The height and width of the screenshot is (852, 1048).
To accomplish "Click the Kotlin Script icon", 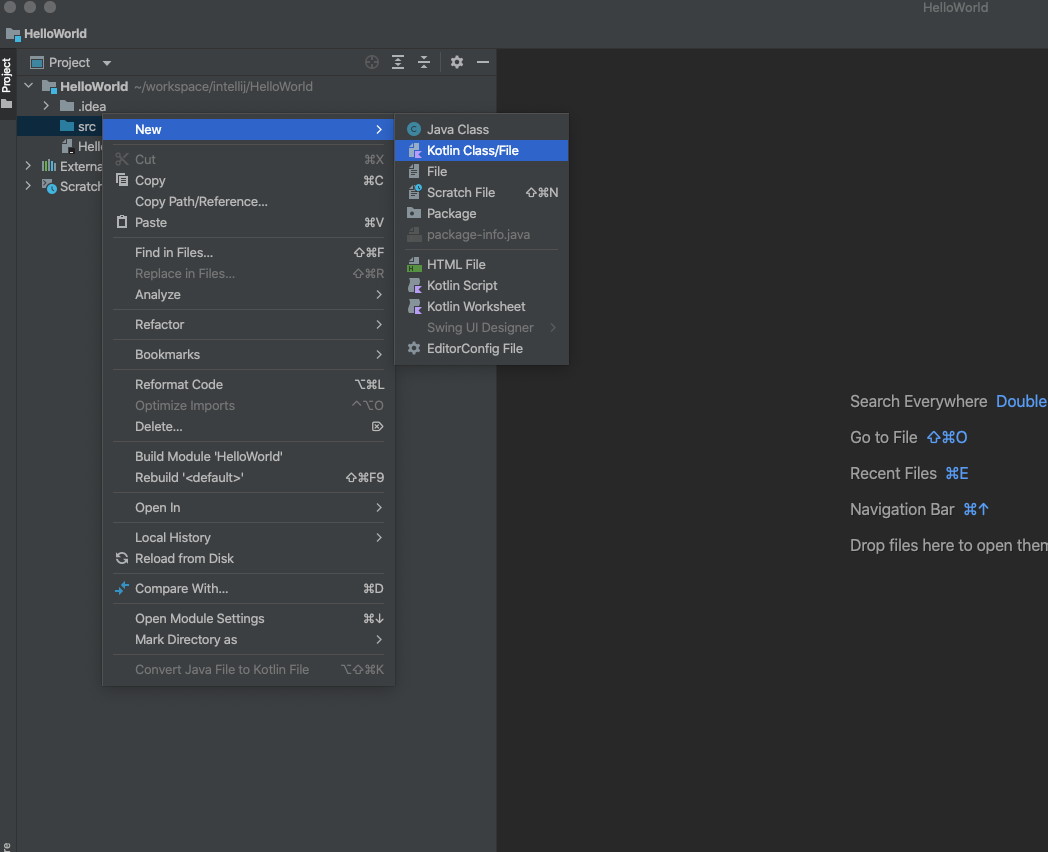I will (414, 285).
